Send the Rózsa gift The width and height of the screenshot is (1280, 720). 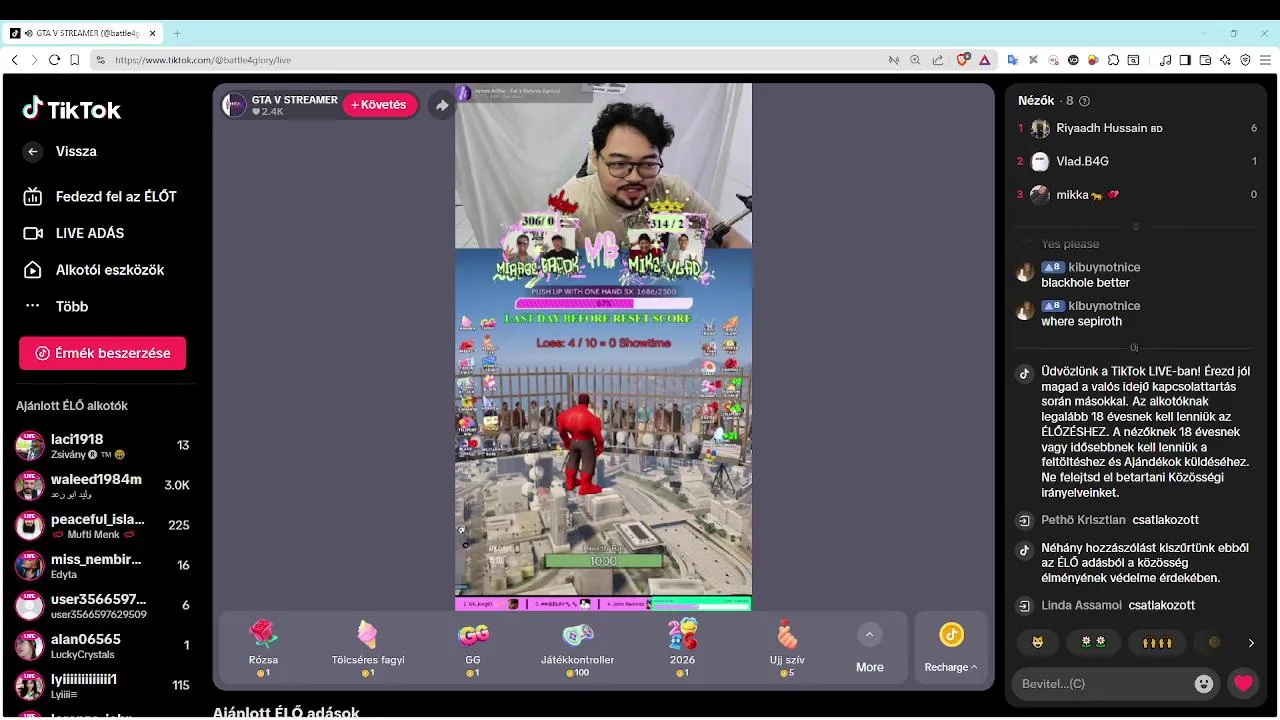point(263,648)
